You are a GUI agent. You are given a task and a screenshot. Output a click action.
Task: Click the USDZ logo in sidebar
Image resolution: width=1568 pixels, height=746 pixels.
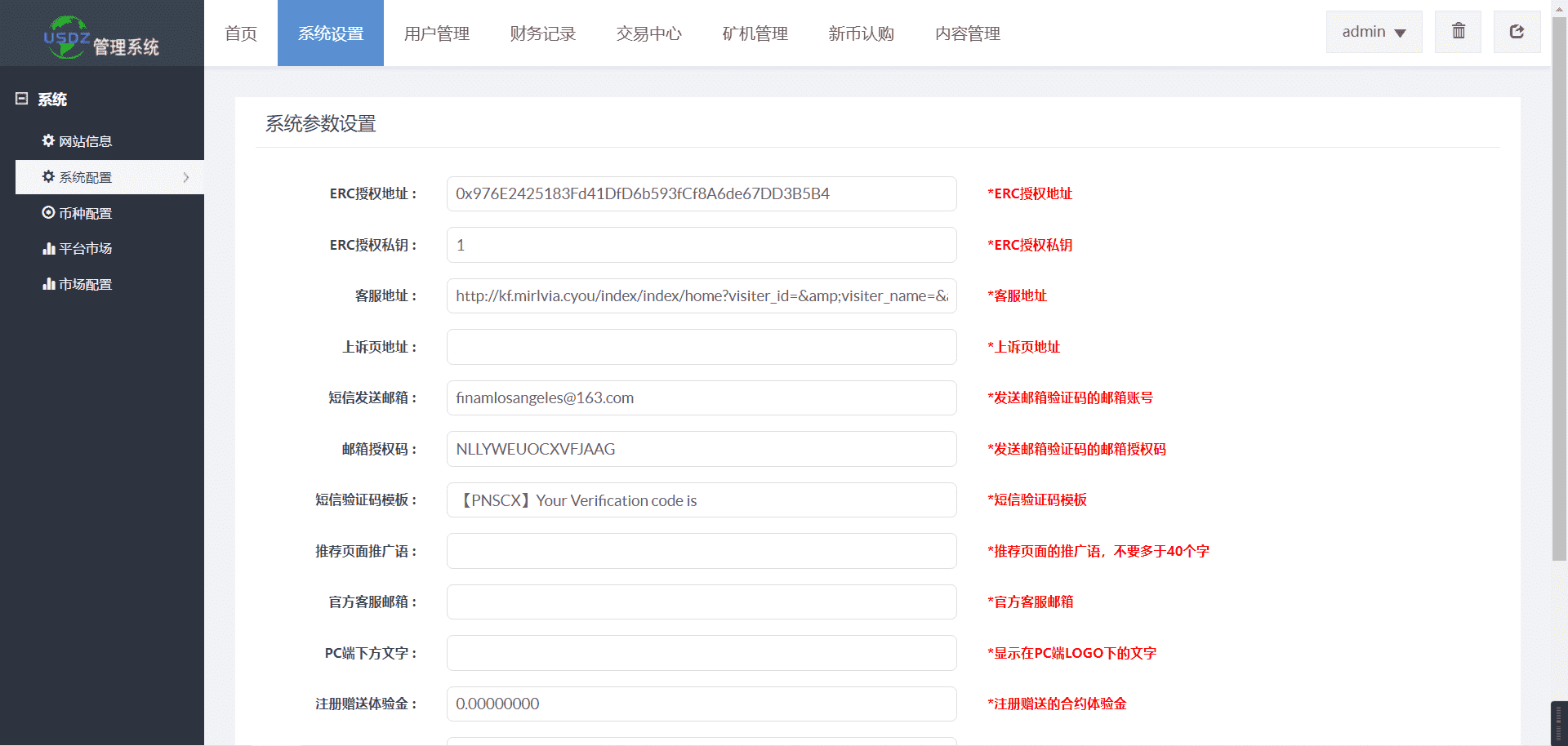coord(67,37)
